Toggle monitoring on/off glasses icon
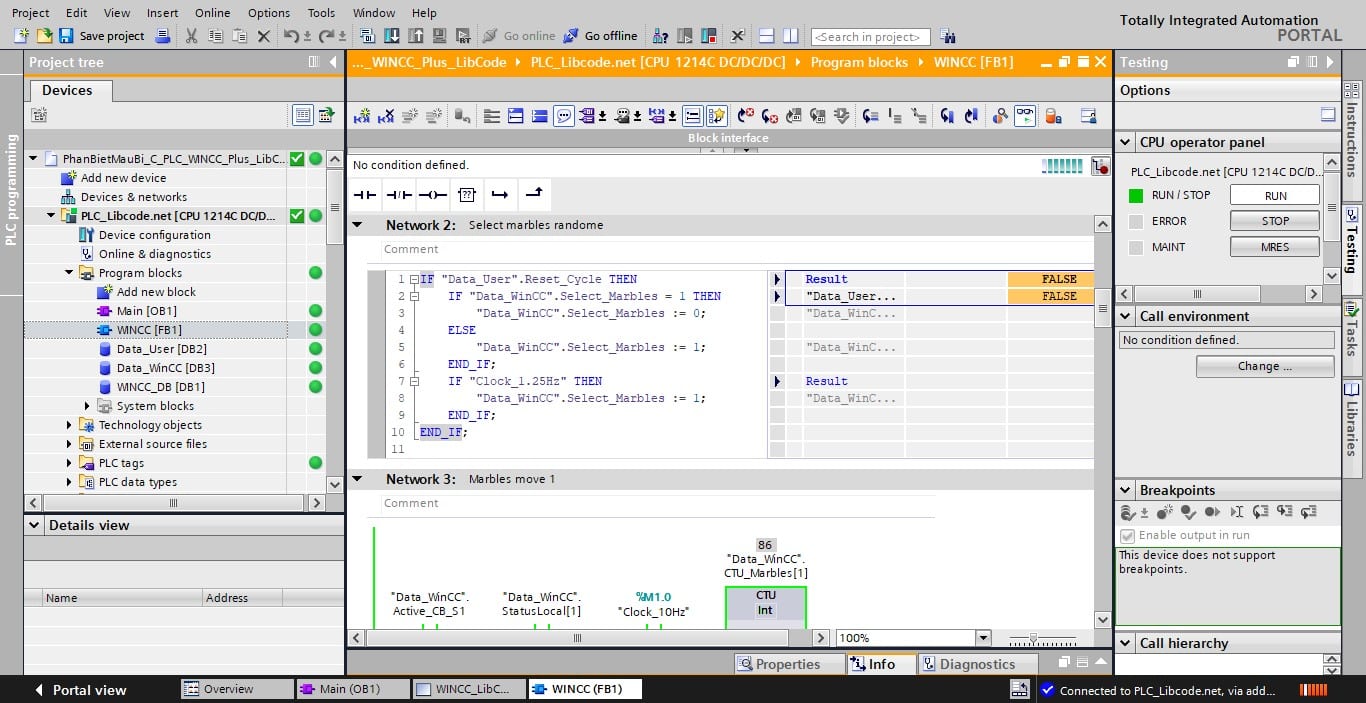 [x=1026, y=116]
